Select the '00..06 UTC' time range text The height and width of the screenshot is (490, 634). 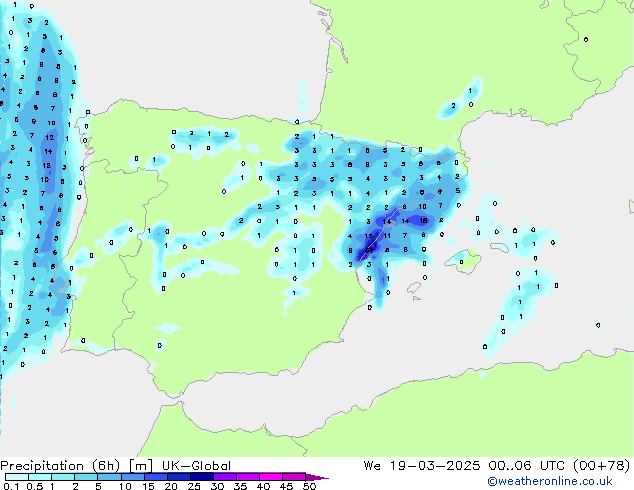point(526,466)
